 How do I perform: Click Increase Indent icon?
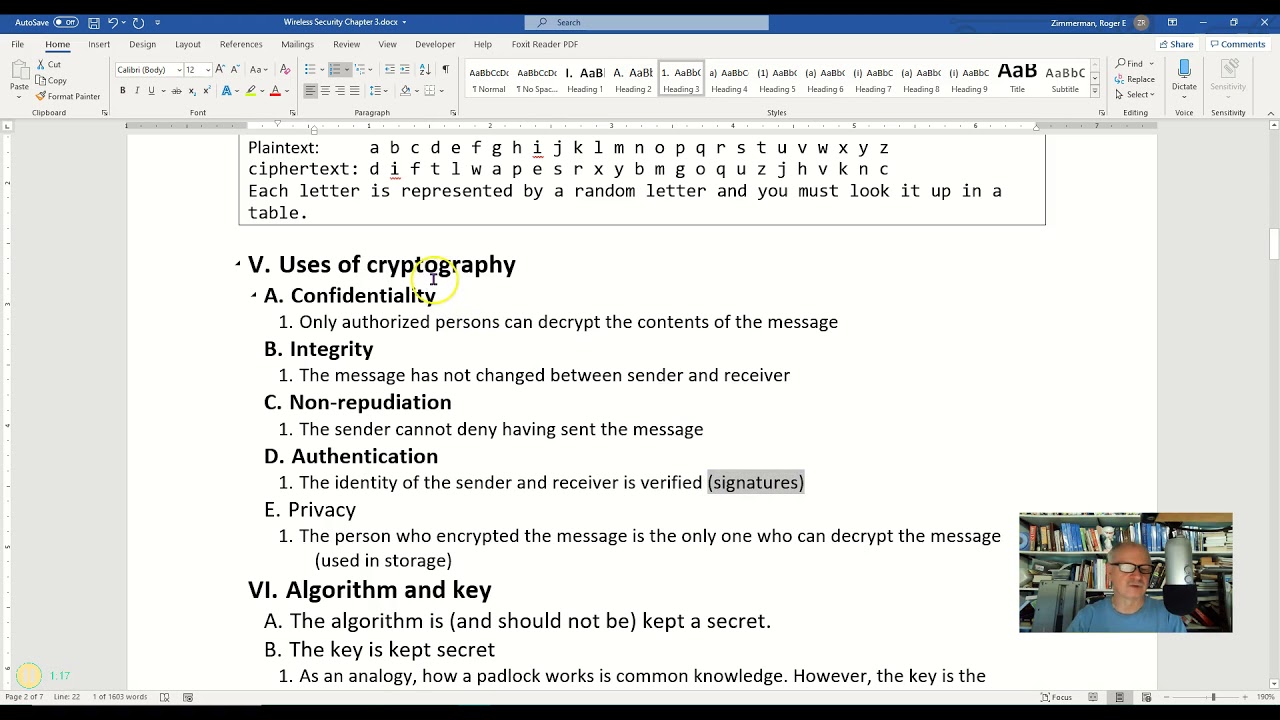(405, 70)
